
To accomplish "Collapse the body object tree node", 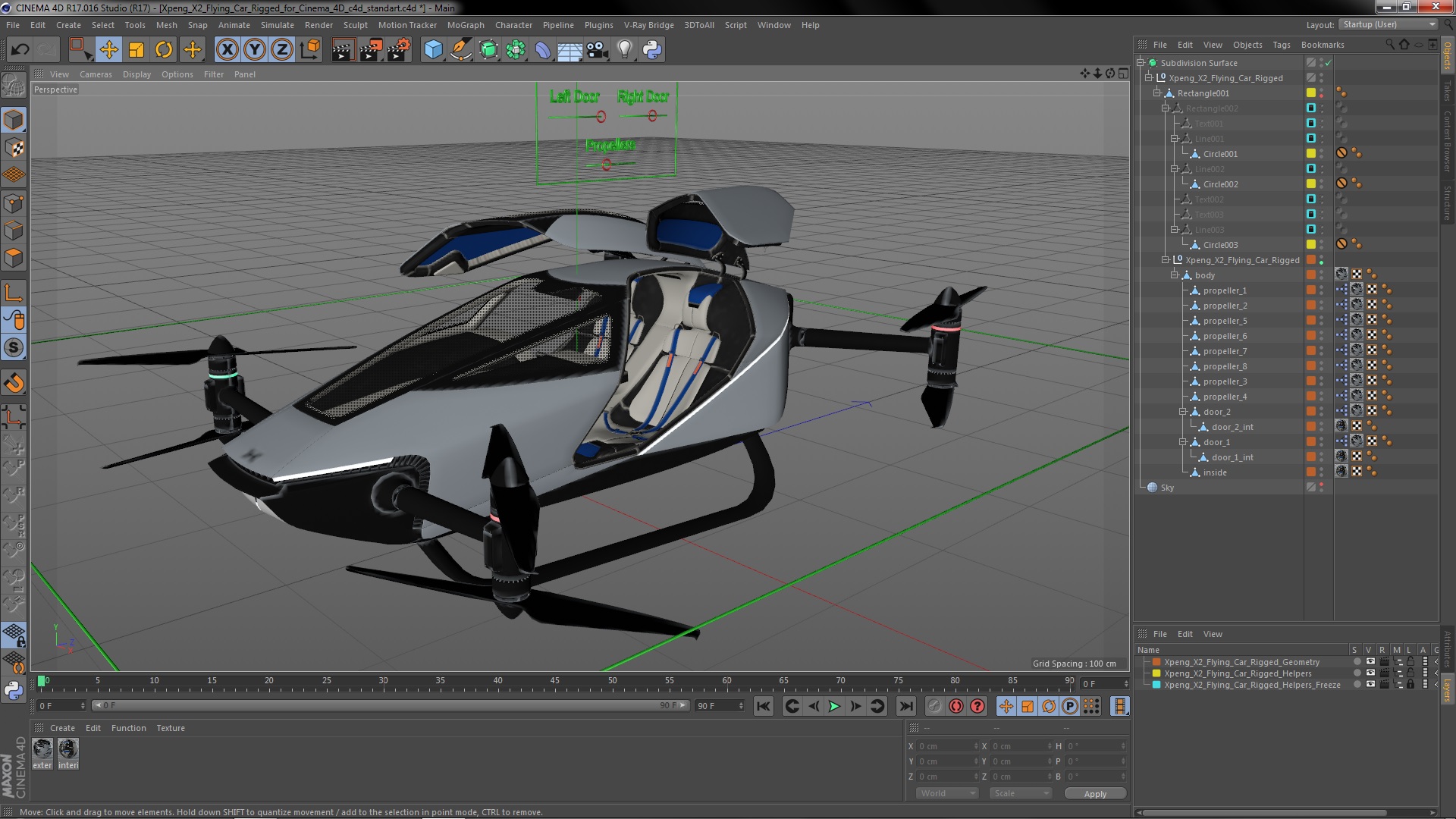I will (x=1174, y=275).
